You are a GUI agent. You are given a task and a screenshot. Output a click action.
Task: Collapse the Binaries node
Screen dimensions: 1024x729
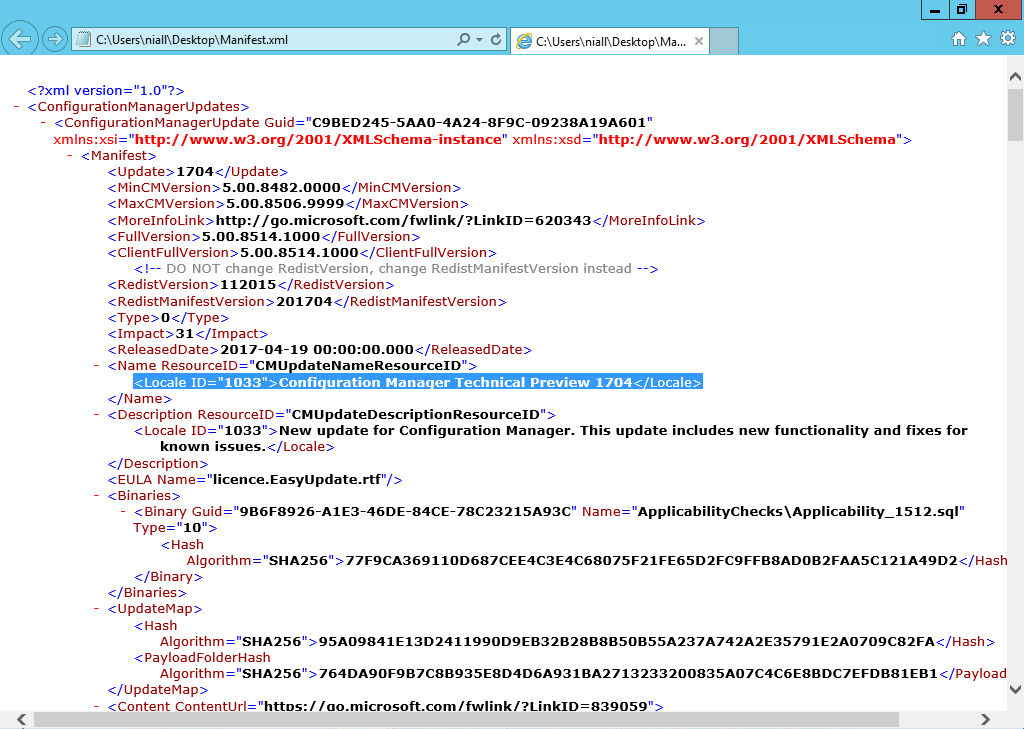click(x=97, y=496)
